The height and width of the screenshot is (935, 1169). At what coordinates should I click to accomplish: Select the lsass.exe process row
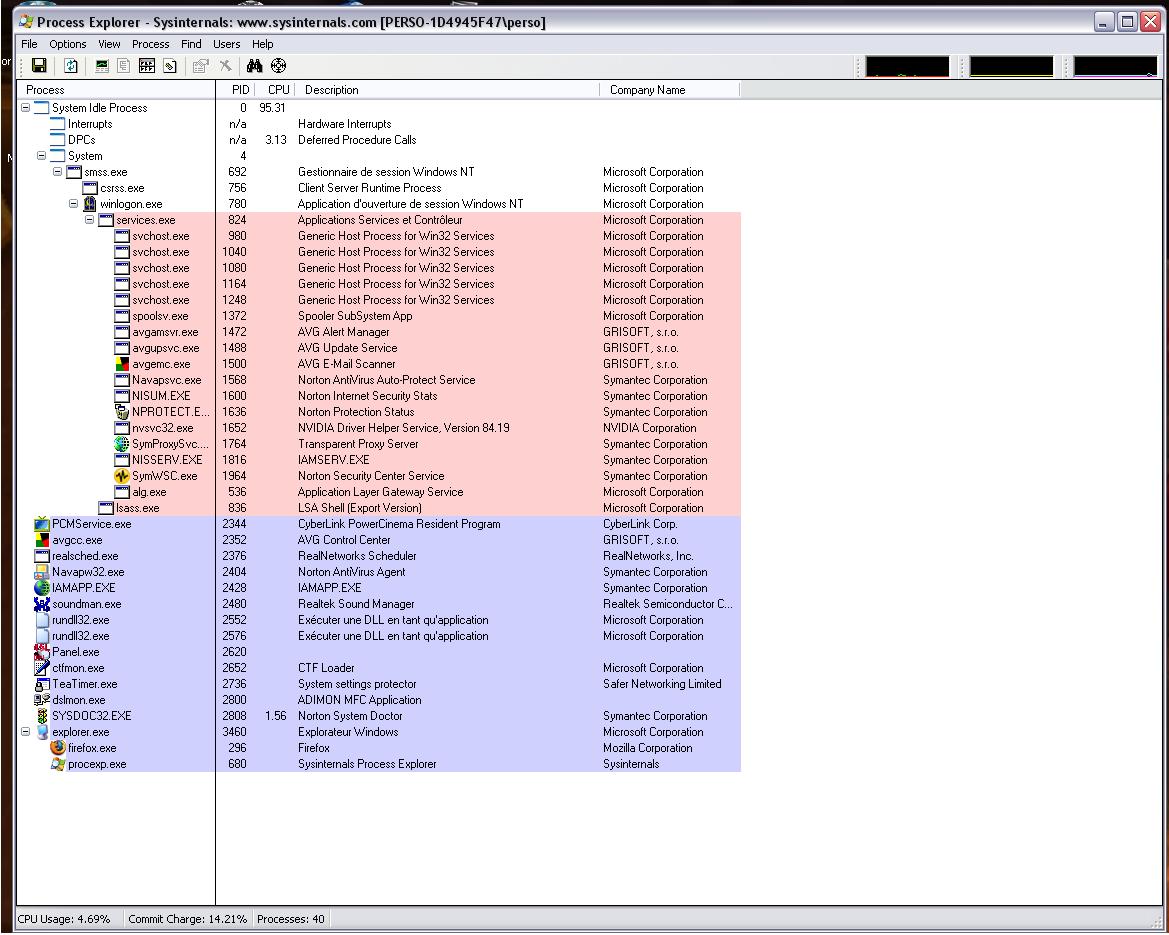point(379,509)
